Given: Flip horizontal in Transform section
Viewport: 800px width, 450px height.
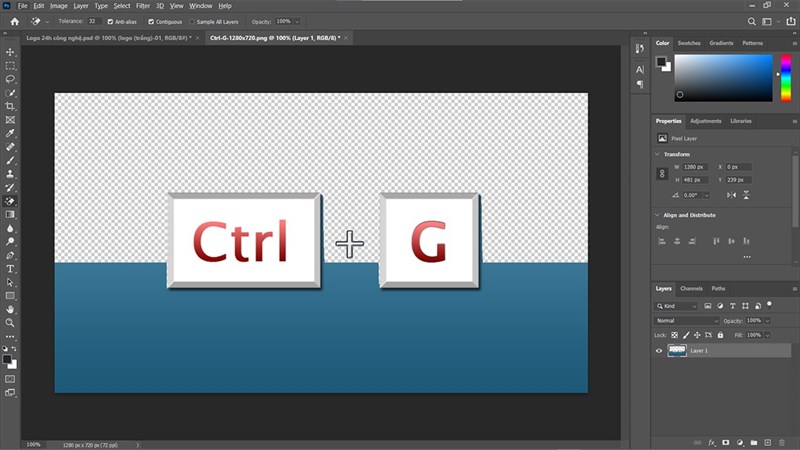Looking at the screenshot, I should click(x=732, y=195).
